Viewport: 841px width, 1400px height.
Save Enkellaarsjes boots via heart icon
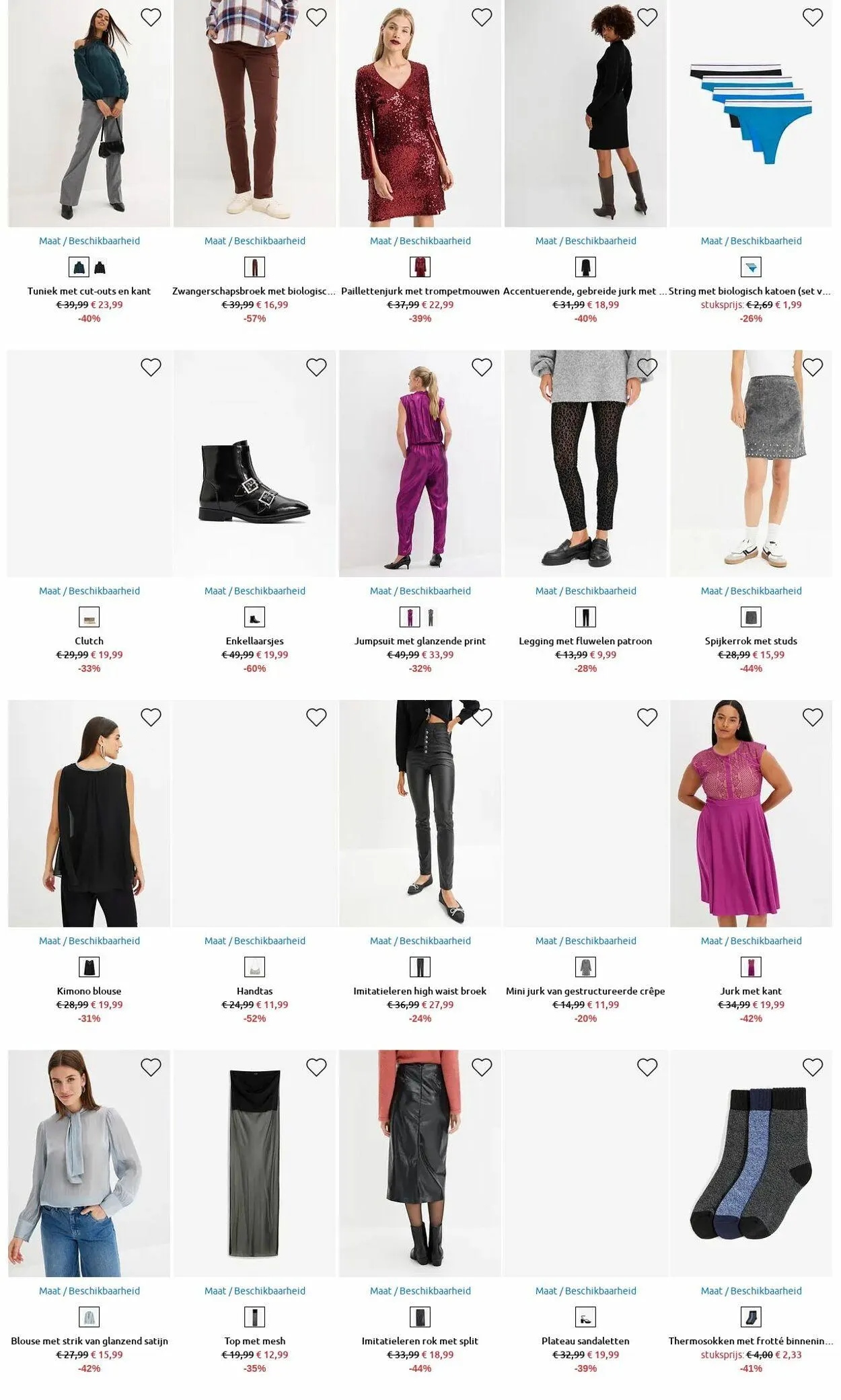[x=316, y=367]
